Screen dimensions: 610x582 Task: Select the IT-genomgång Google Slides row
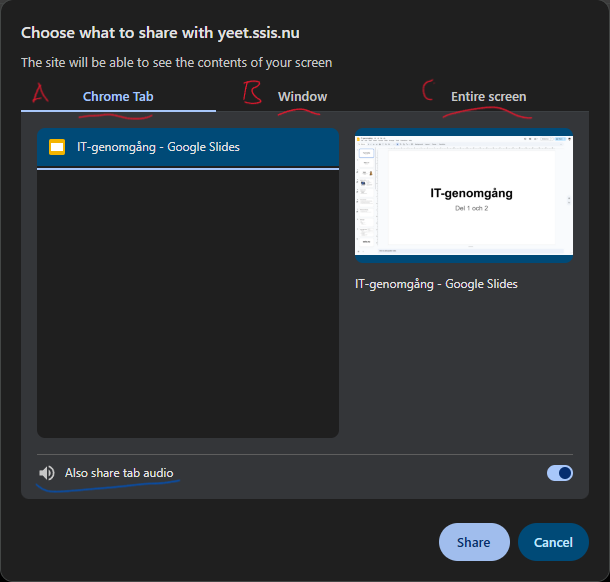click(188, 147)
